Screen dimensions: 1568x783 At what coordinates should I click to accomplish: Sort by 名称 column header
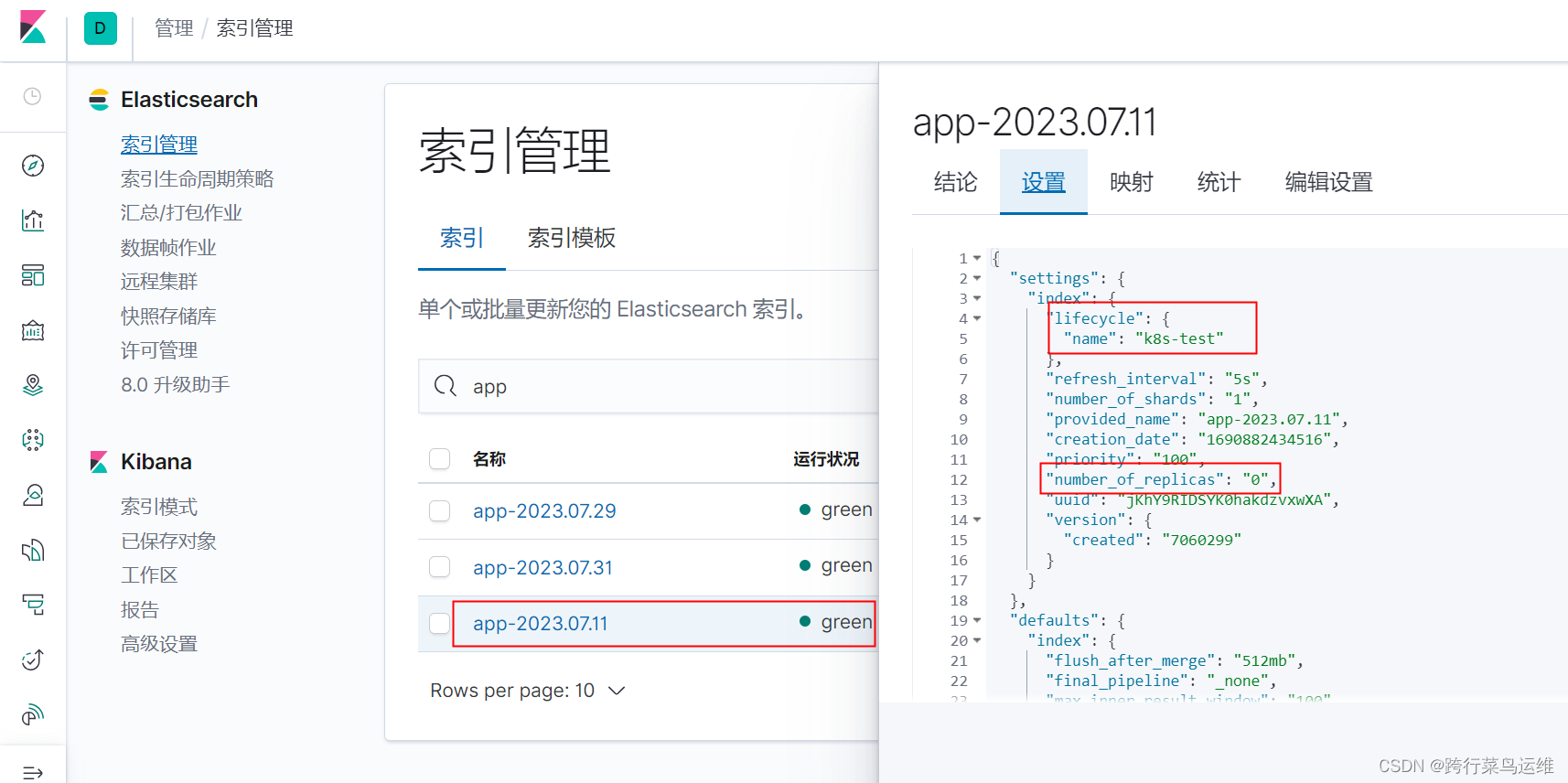coord(489,459)
